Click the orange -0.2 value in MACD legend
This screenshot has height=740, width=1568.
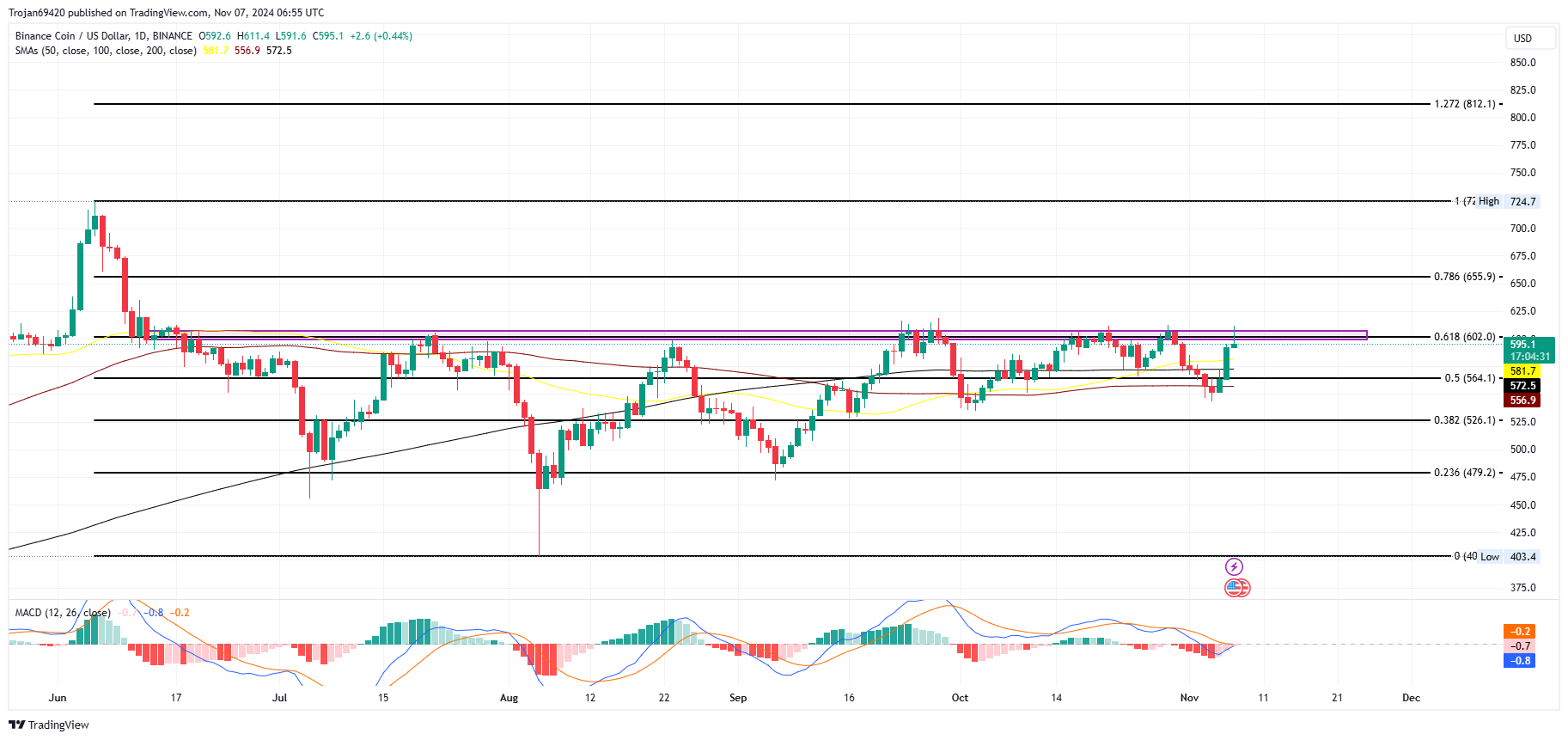coord(180,613)
